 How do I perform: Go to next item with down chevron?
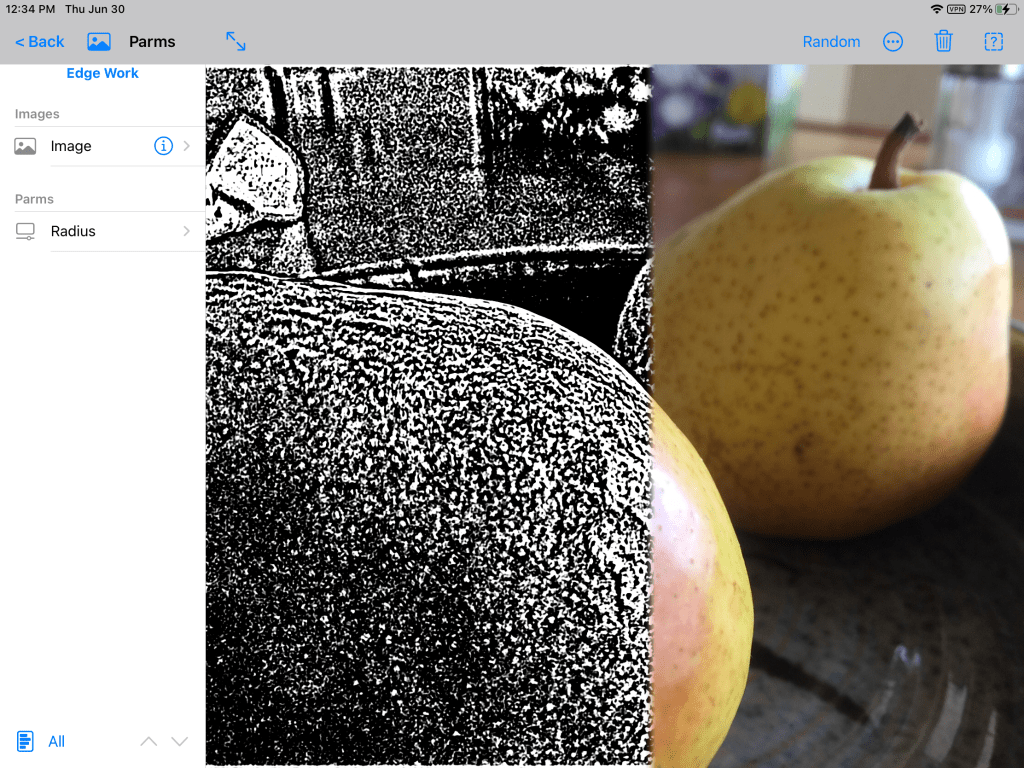pos(180,741)
